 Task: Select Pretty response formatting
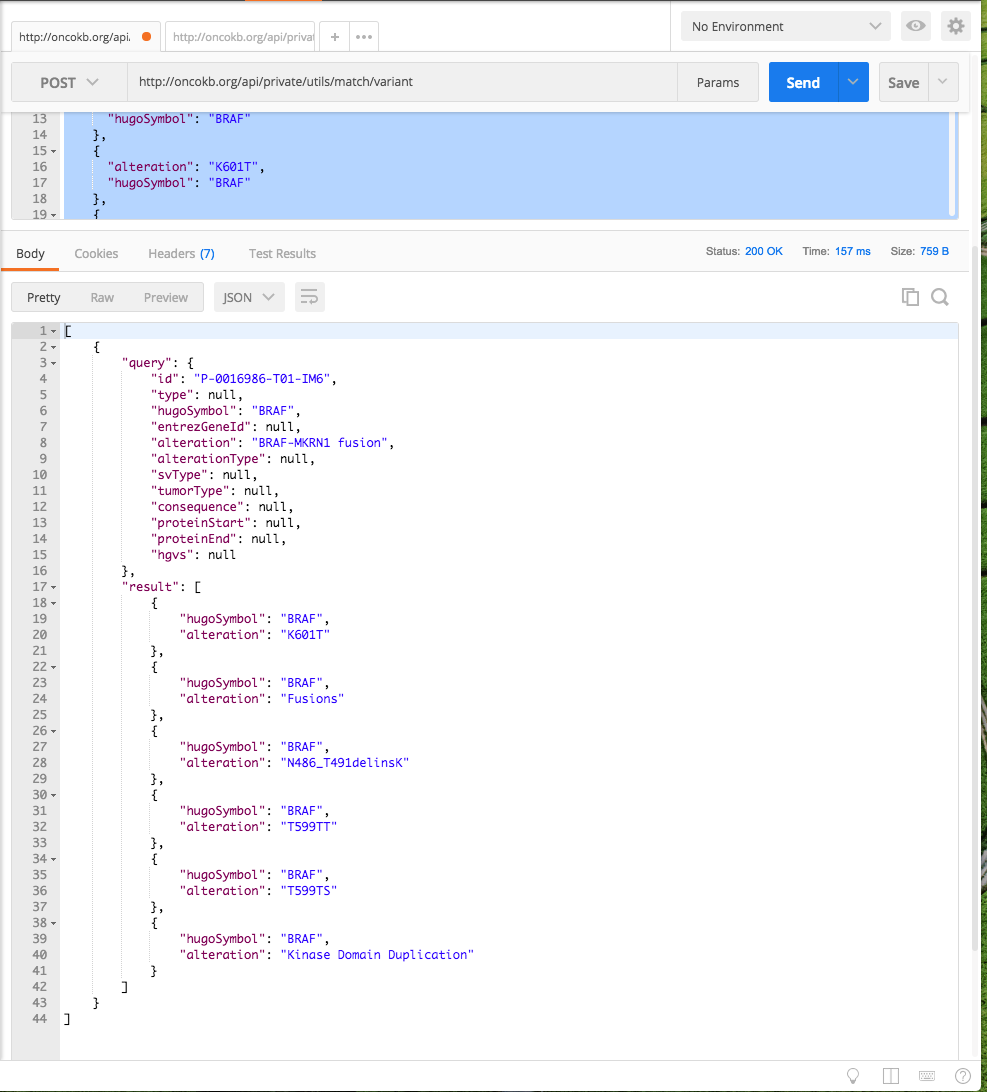[x=43, y=297]
